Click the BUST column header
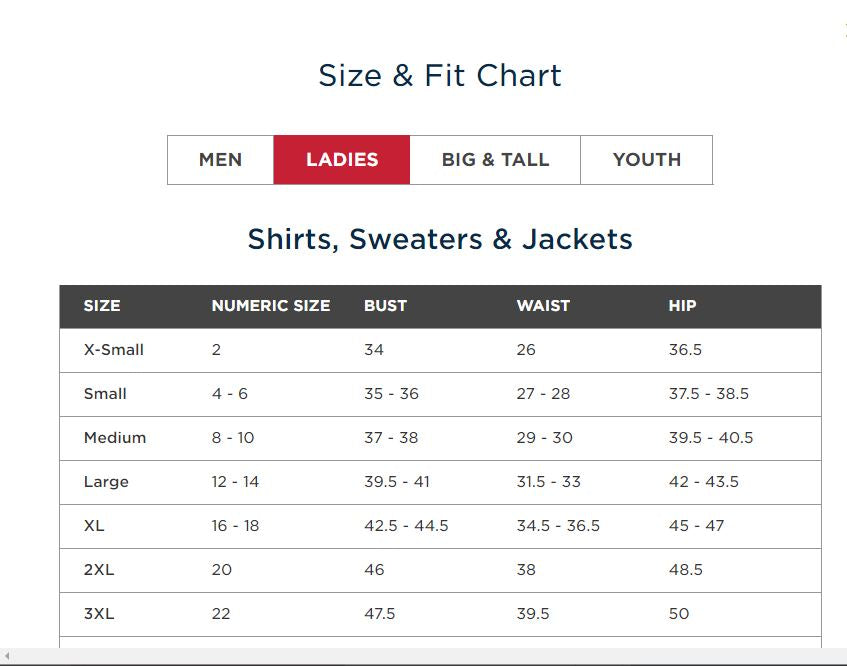847x666 pixels. pos(385,306)
